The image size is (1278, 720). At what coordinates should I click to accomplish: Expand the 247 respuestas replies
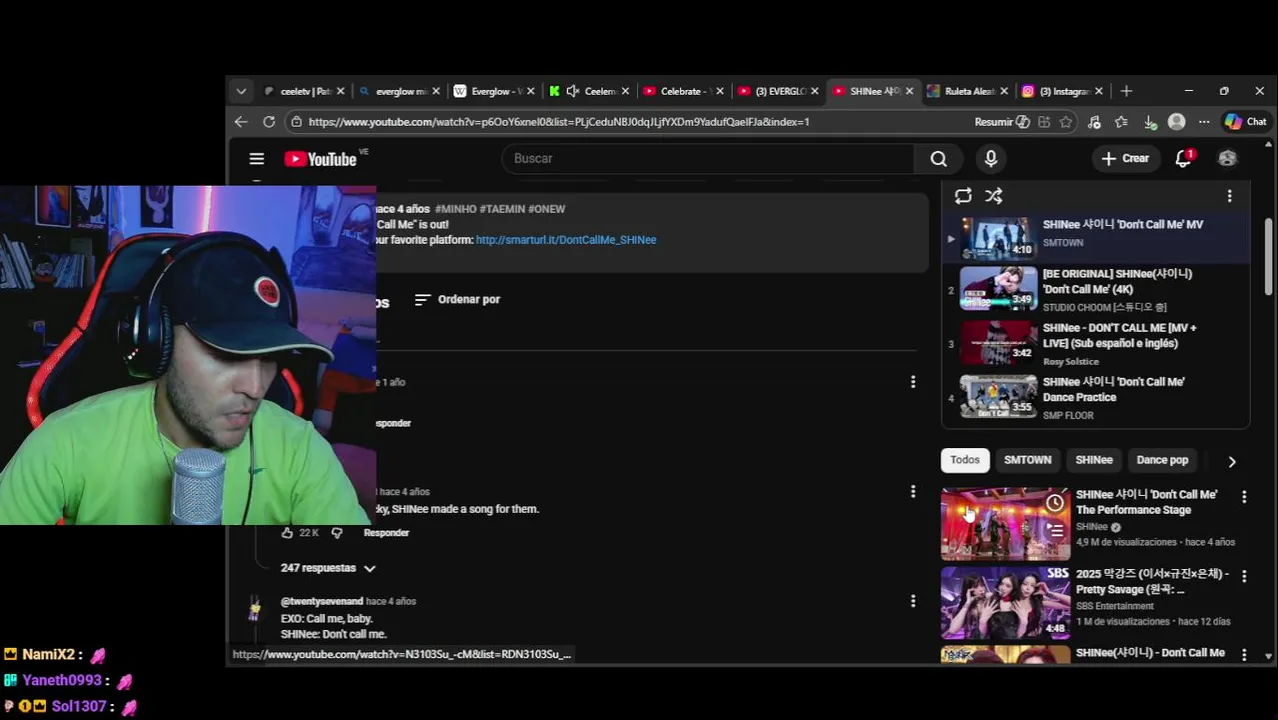click(328, 568)
